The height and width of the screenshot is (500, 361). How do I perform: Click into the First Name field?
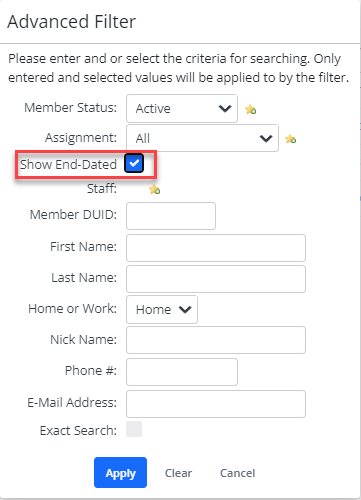pyautogui.click(x=216, y=248)
